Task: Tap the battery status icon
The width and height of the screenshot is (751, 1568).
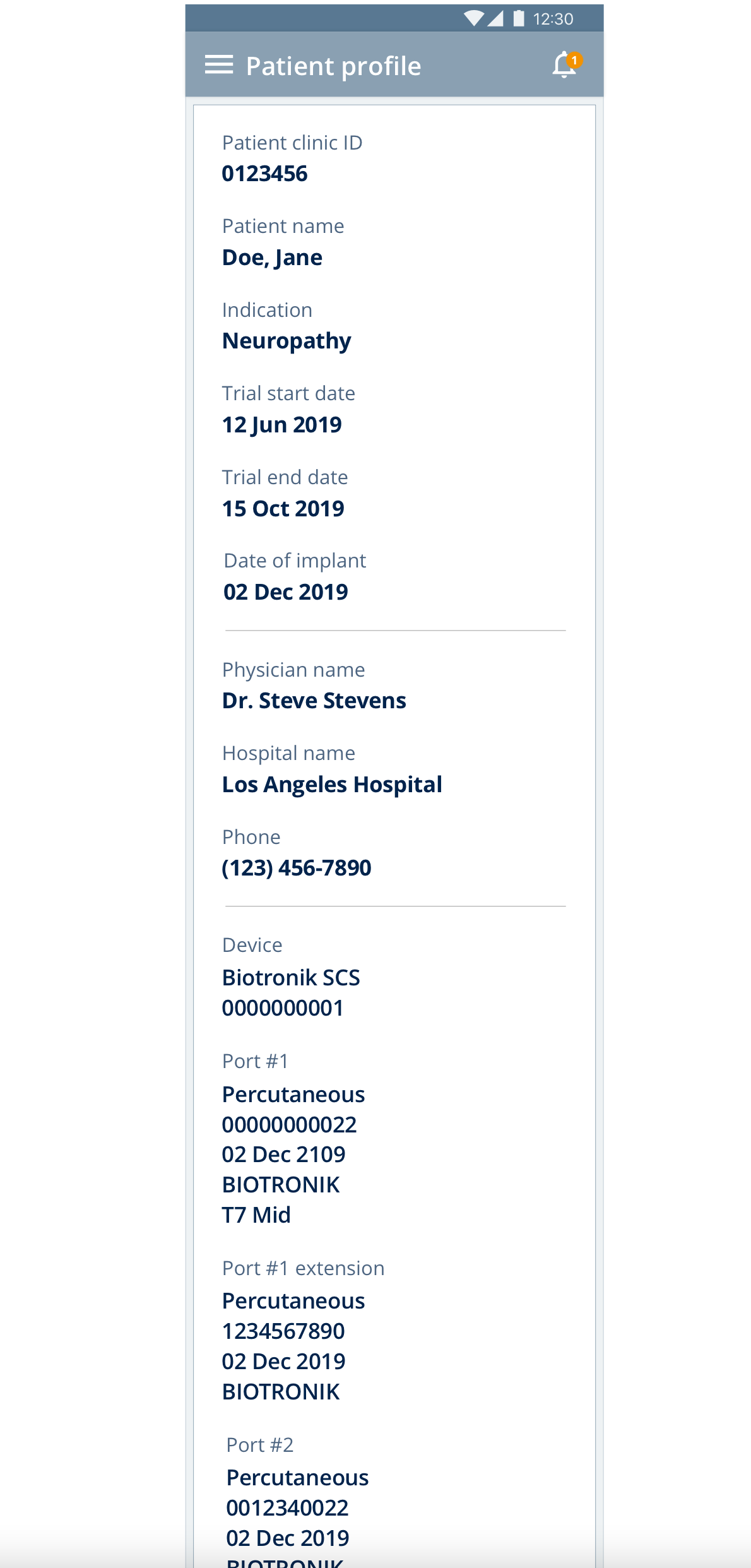Action: 519,18
